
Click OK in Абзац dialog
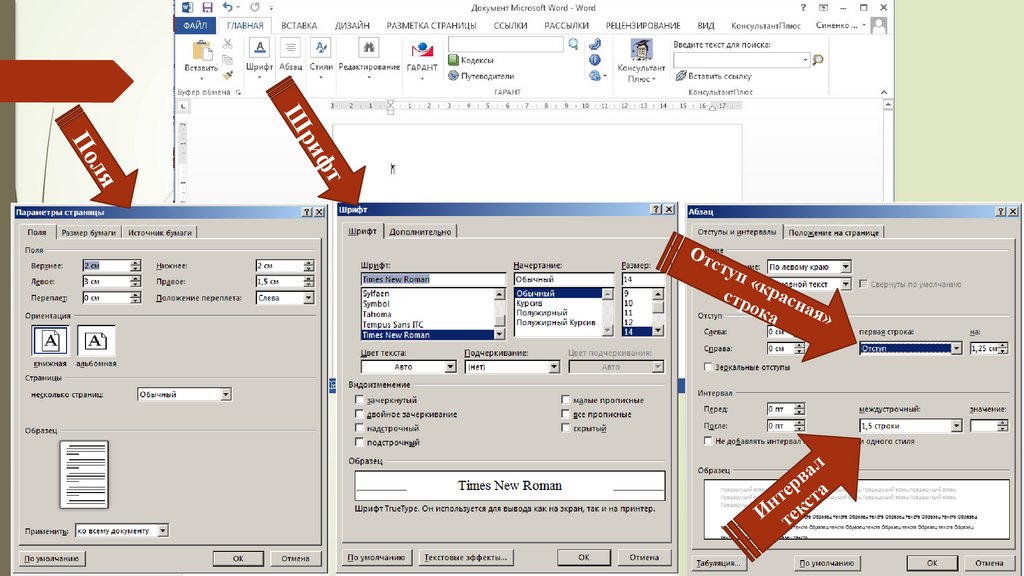point(932,562)
